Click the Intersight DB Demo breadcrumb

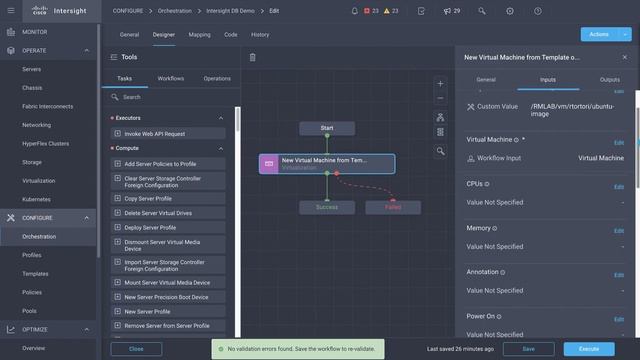[230, 11]
